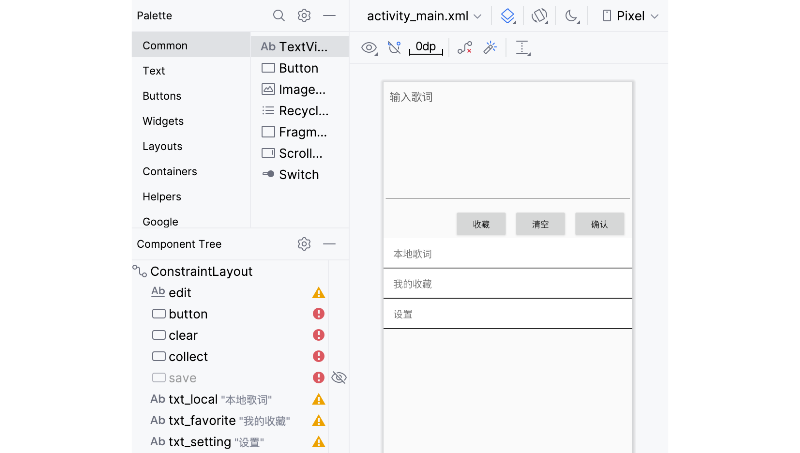This screenshot has width=800, height=453.
Task: Open the Component Tree settings gear
Action: tap(304, 244)
